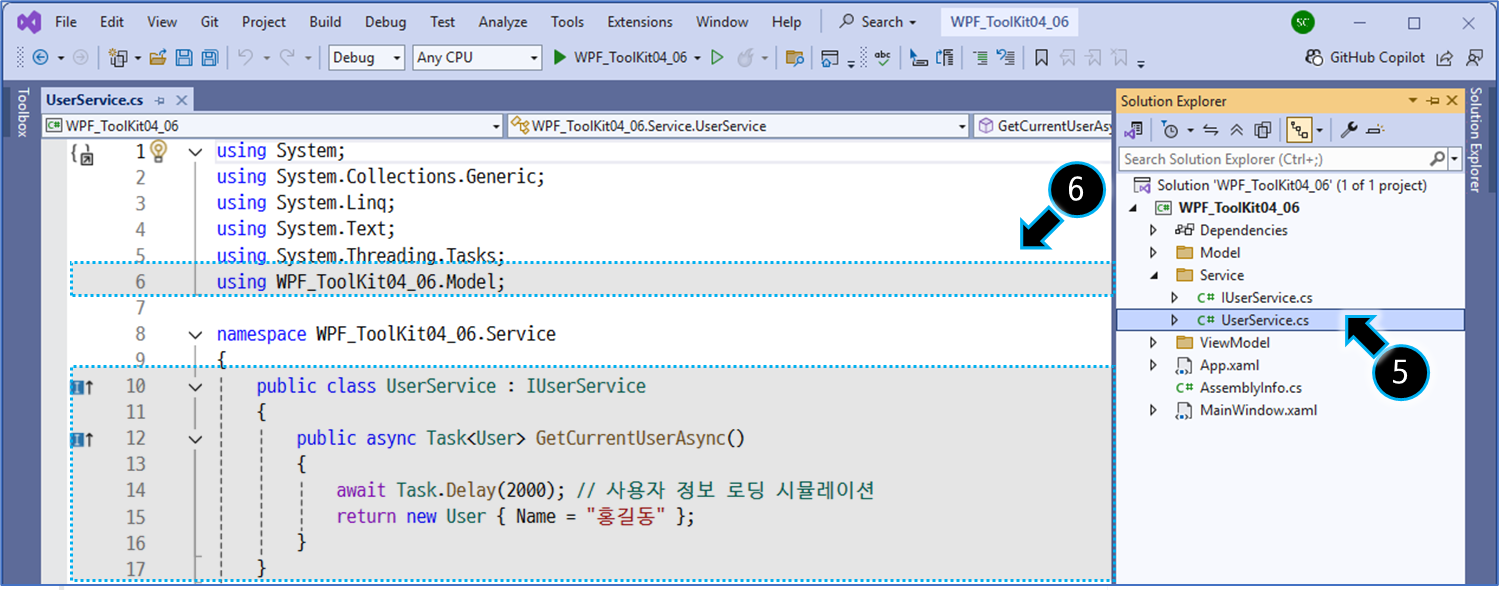
Task: Open the File menu
Action: click(x=66, y=22)
